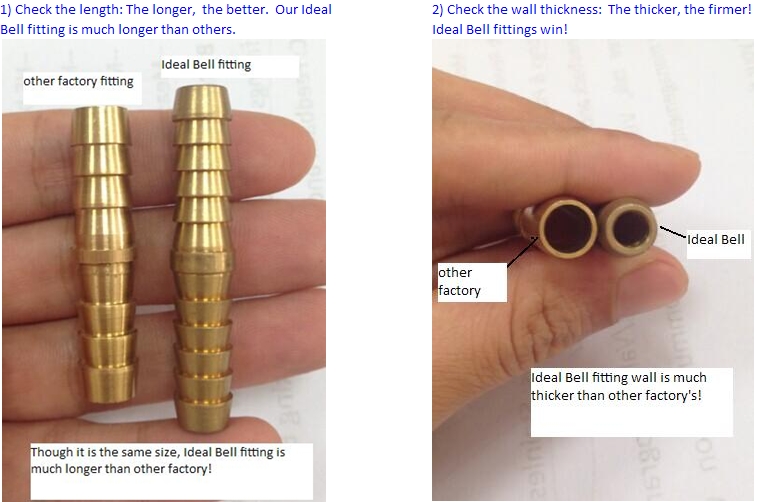Click the thick-walled Ideal Bell tube opening
Viewport: 757px width, 502px height.
629,226
